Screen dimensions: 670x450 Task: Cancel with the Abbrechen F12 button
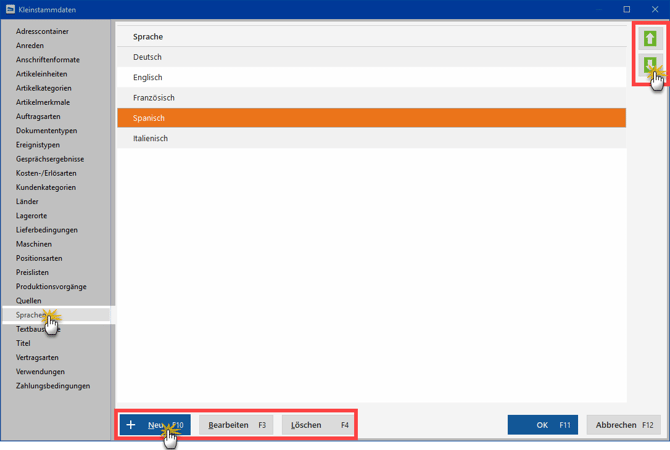[x=623, y=425]
